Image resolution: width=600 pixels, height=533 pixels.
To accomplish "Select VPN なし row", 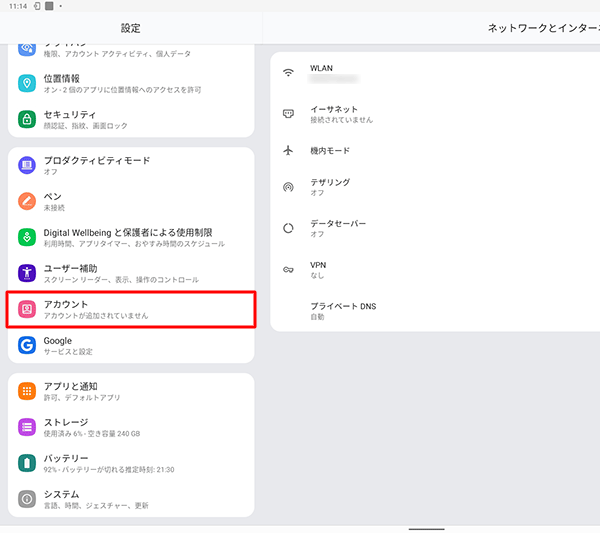I will [435, 269].
